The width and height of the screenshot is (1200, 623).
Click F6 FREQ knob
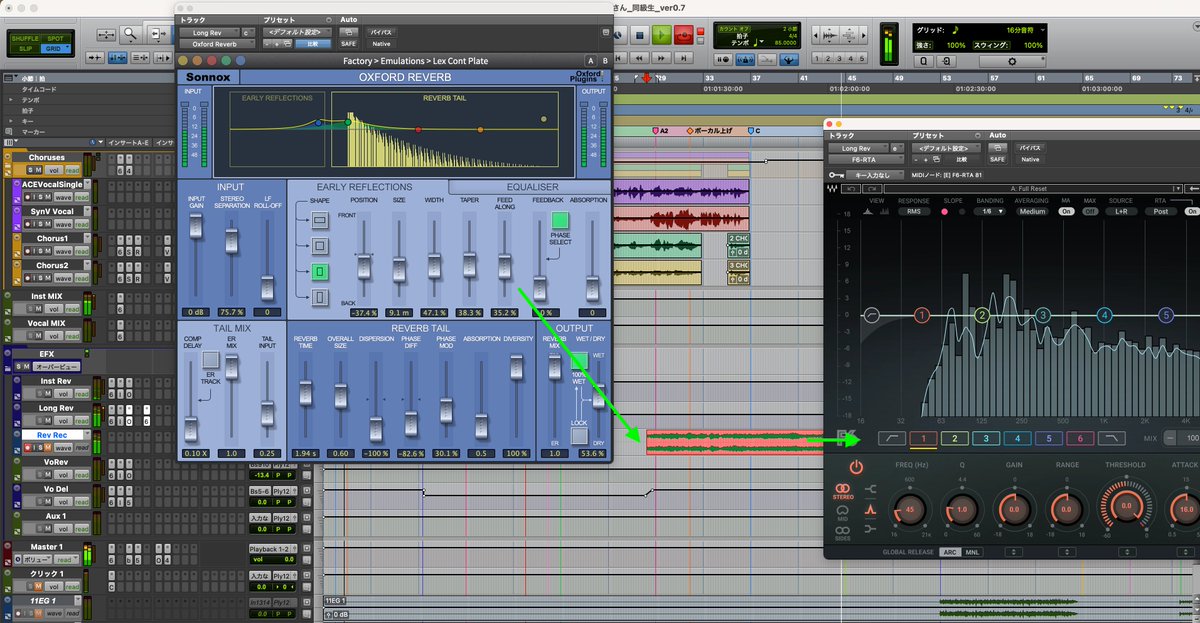pos(908,509)
